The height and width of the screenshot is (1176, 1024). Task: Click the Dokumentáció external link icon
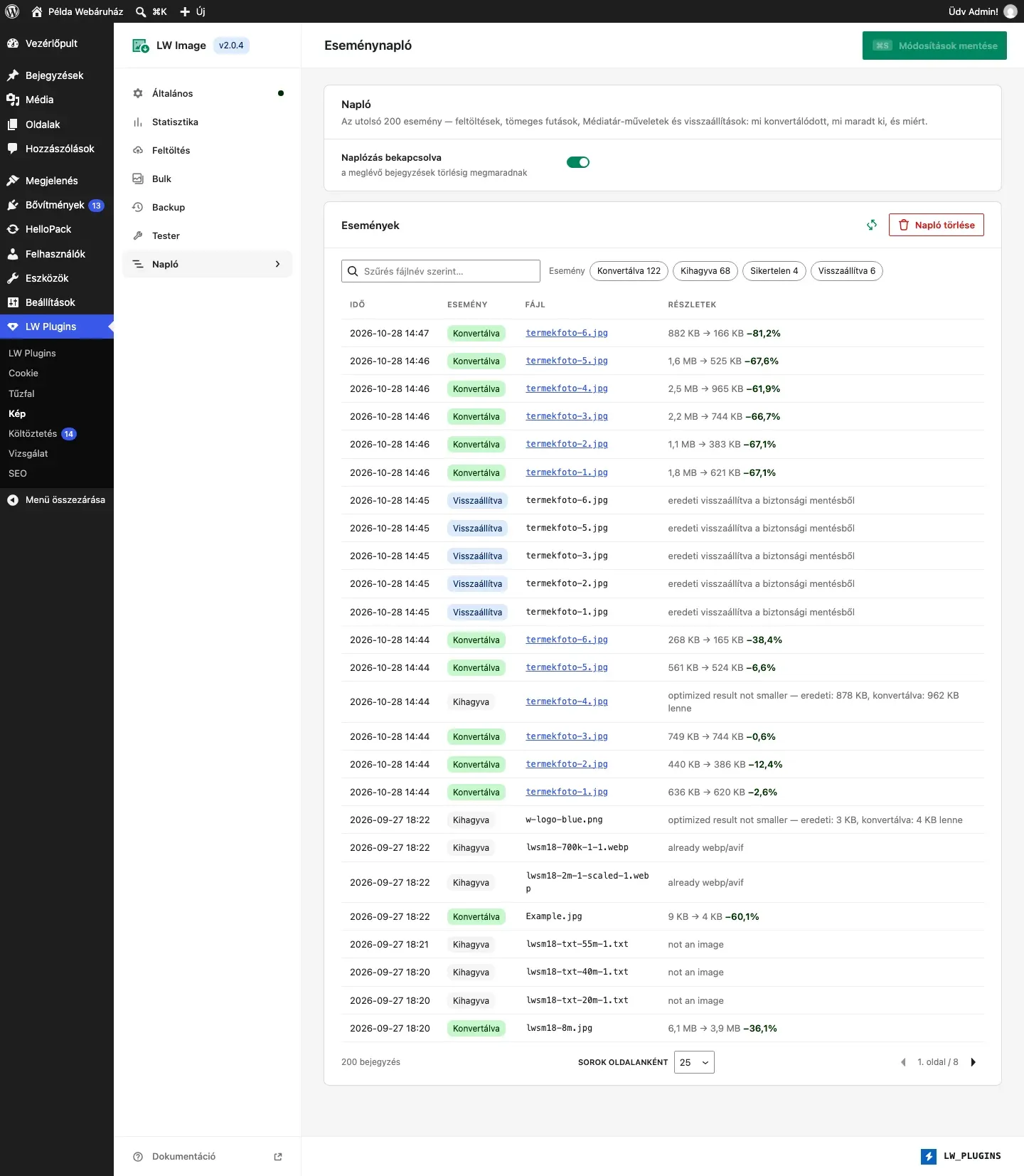point(278,1157)
